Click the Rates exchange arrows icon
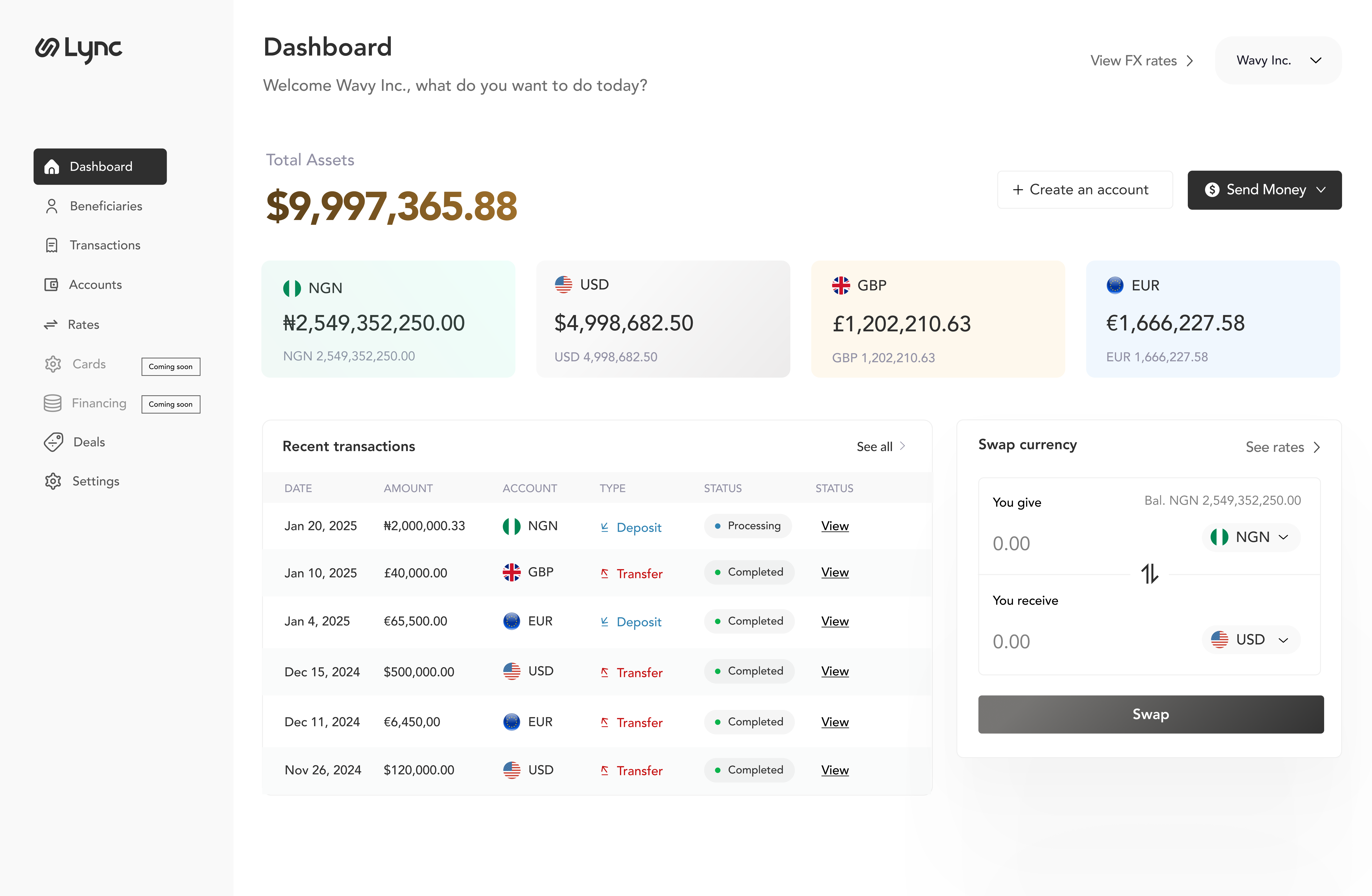Image resolution: width=1372 pixels, height=896 pixels. (x=51, y=325)
